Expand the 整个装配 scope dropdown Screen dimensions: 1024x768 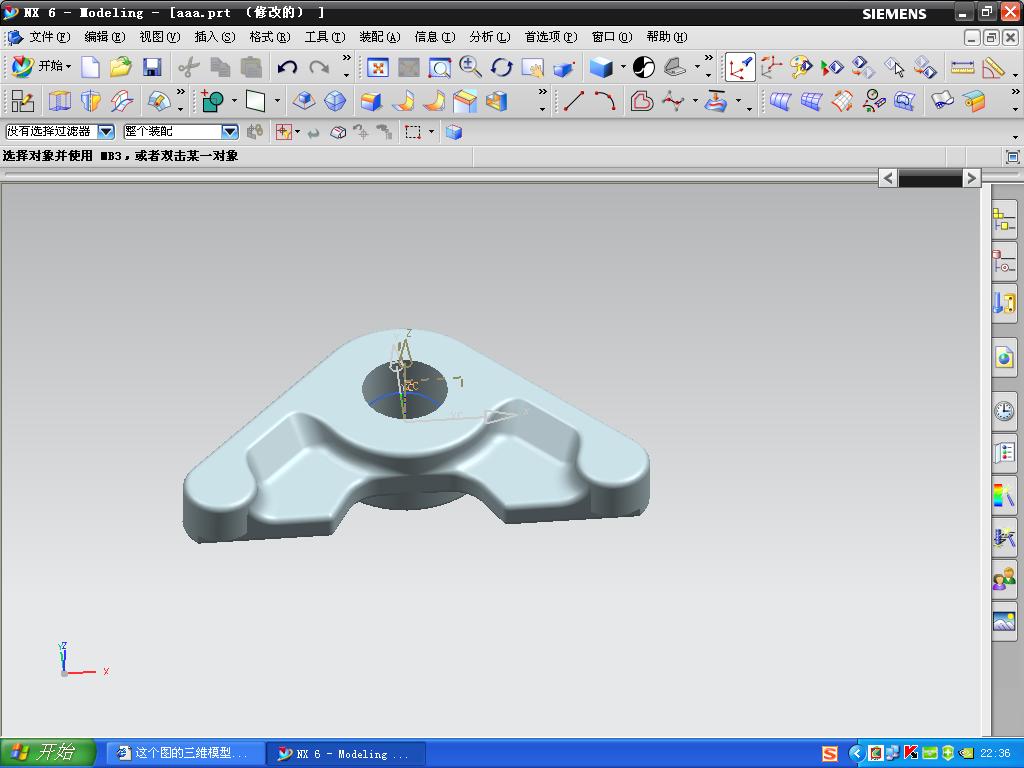[229, 132]
